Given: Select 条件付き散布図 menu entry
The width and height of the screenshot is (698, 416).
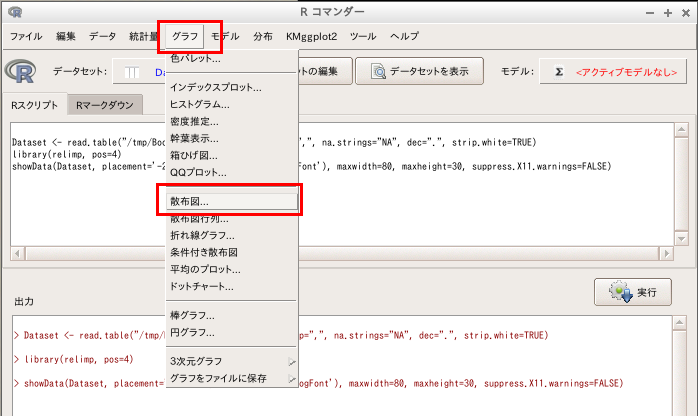Looking at the screenshot, I should pyautogui.click(x=231, y=252).
